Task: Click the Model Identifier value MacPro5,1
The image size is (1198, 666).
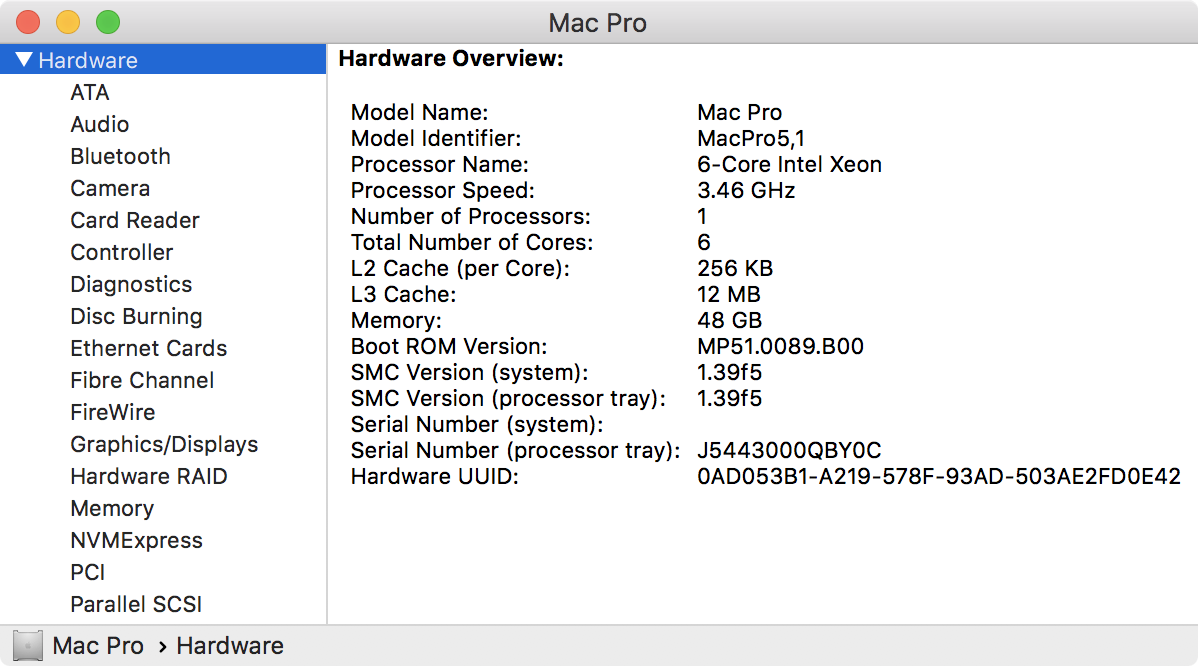Action: pos(751,139)
